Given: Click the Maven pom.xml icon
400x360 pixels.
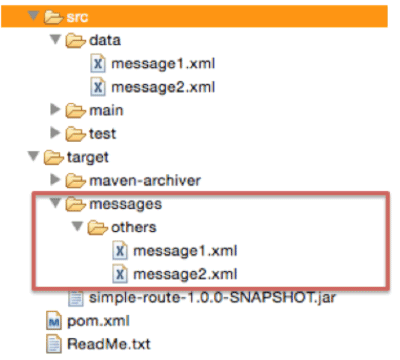Looking at the screenshot, I should click(54, 321).
